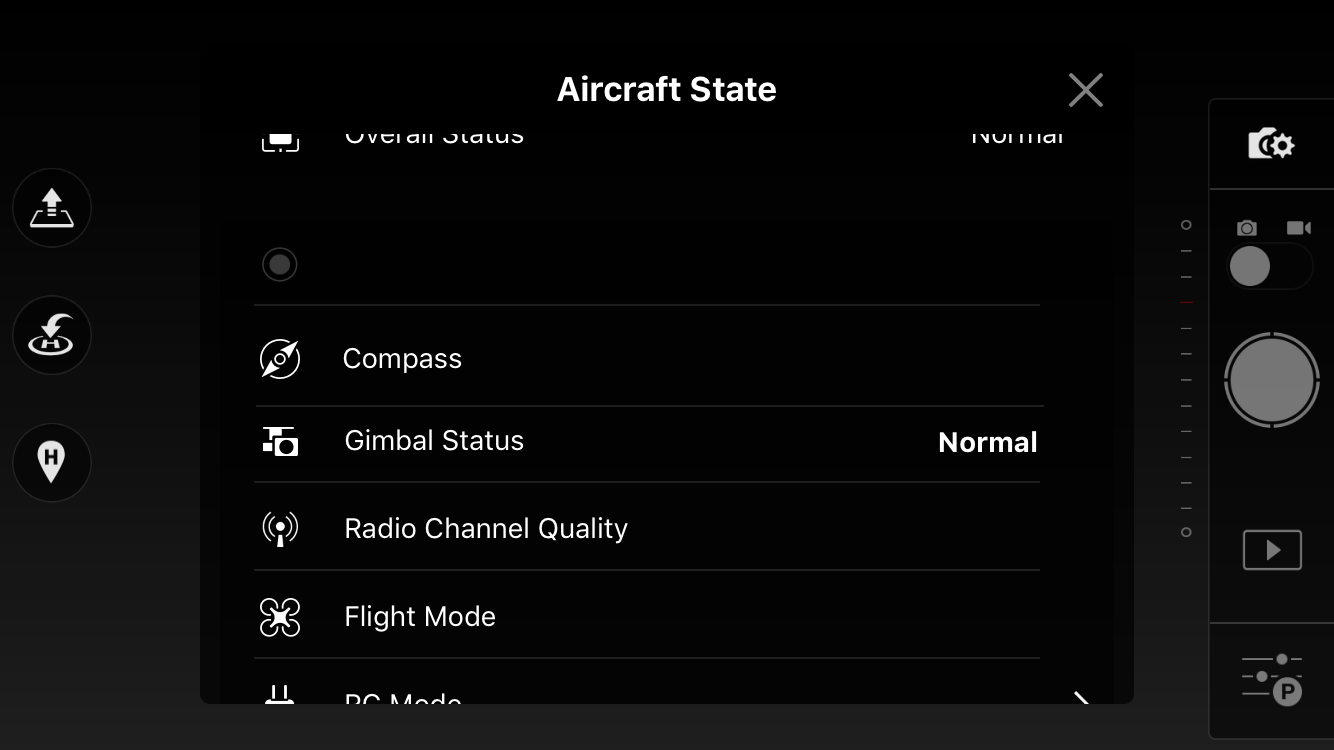Open Radio Channel Quality entry

[648, 528]
